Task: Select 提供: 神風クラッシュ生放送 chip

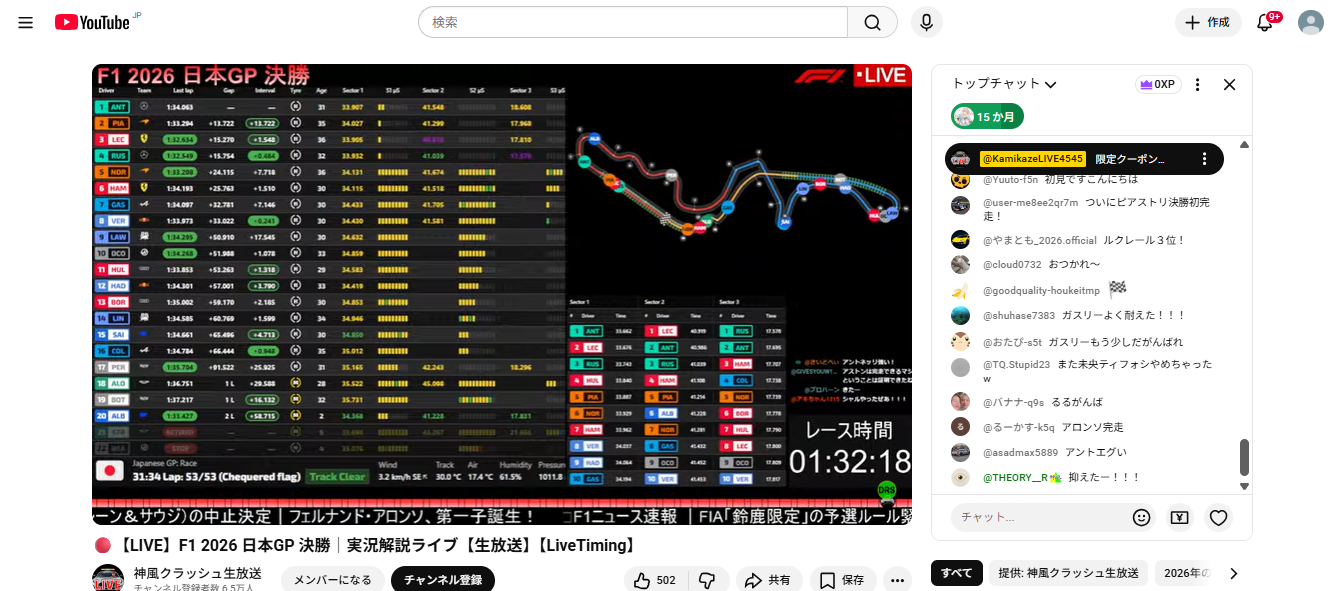Action: pyautogui.click(x=1070, y=573)
